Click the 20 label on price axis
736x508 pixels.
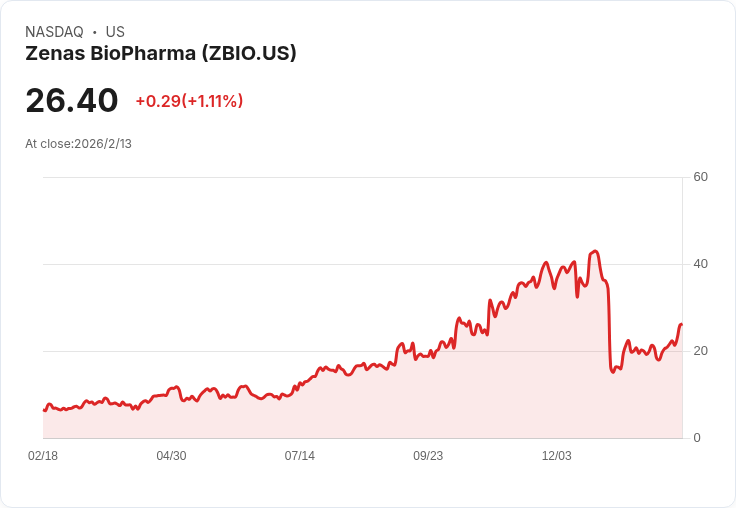tap(701, 351)
